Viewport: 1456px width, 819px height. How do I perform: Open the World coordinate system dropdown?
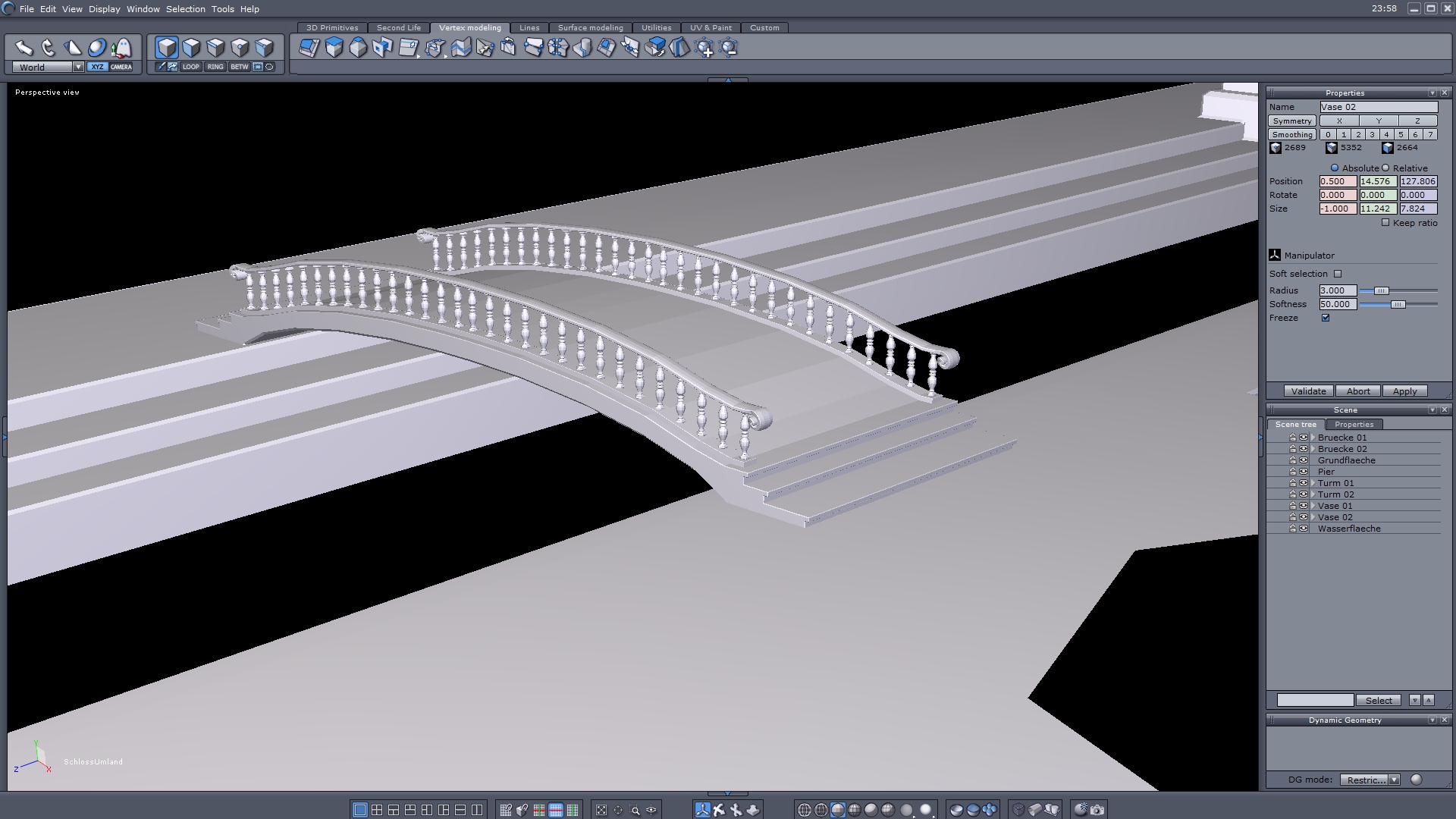(x=77, y=67)
